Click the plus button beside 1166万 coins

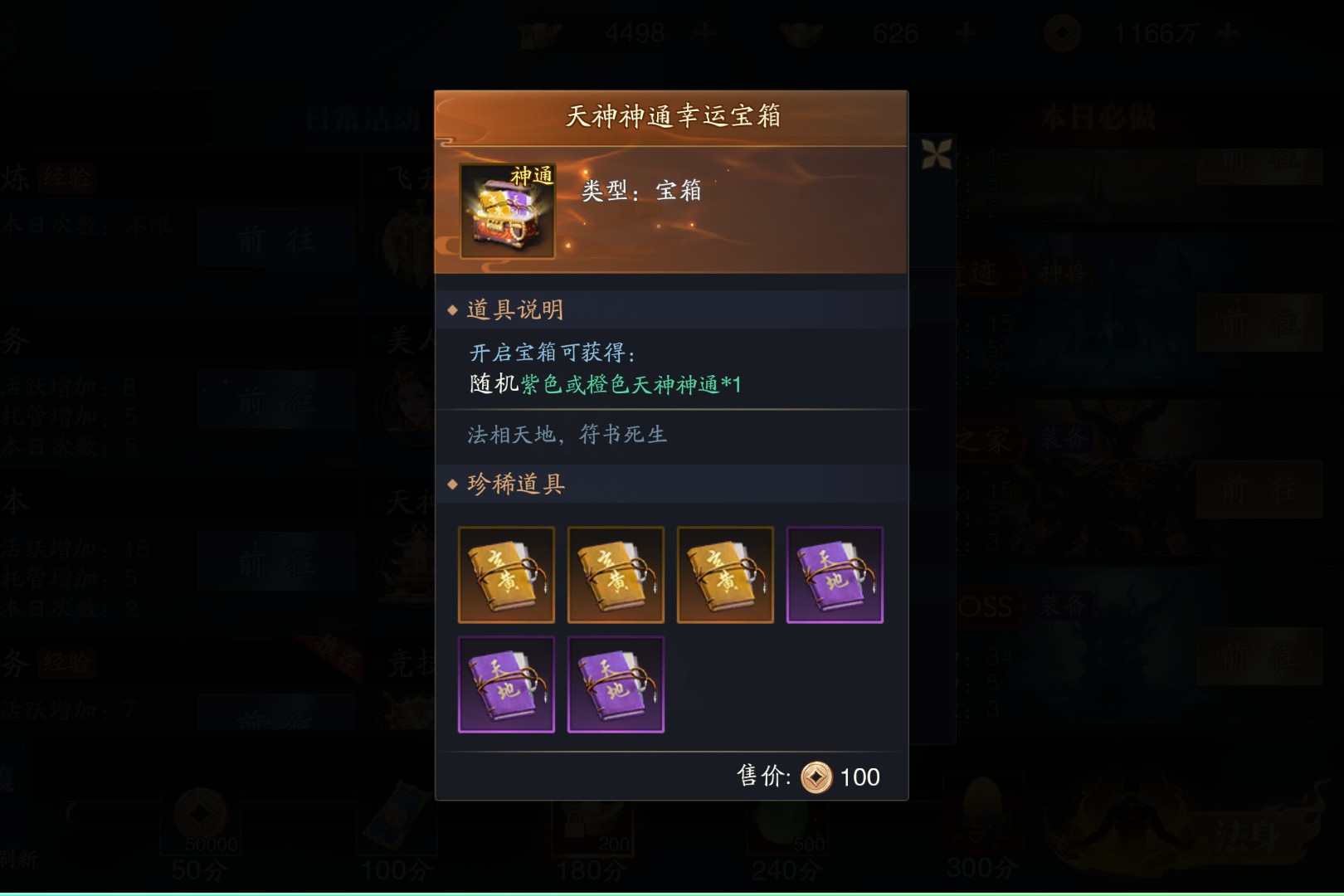pos(1230,33)
